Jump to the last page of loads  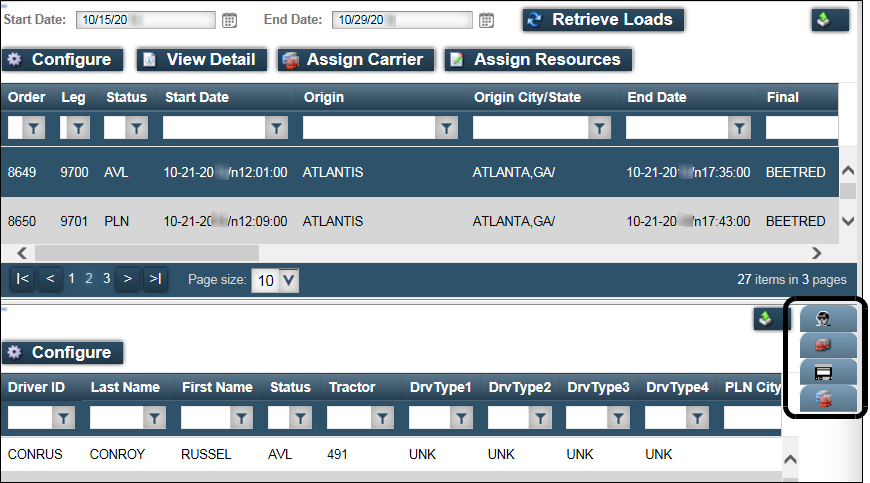click(154, 279)
